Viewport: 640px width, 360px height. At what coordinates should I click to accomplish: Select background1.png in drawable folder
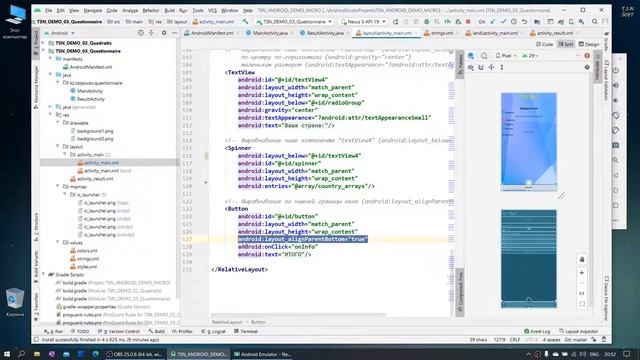coord(95,131)
